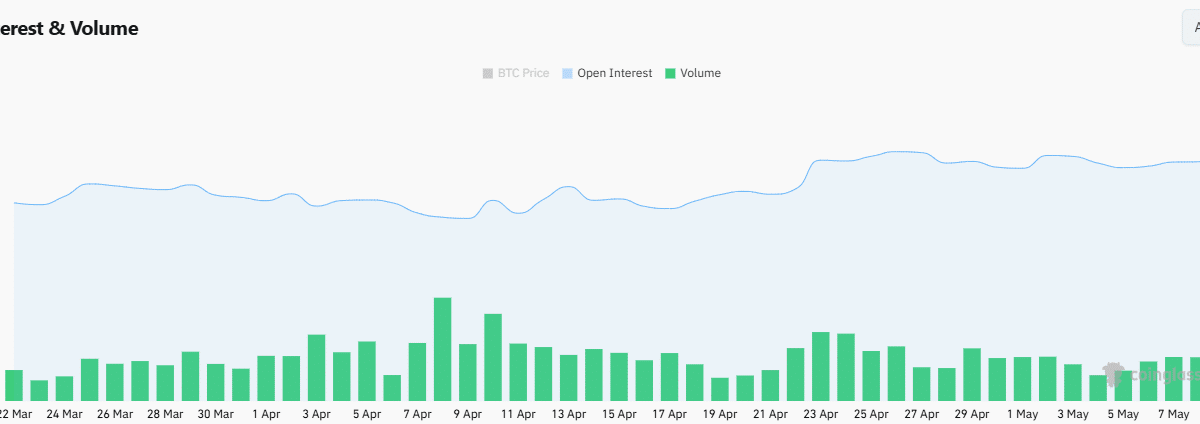The height and width of the screenshot is (424, 1200).
Task: Open the partially visible dropdown at top right
Action: tap(1190, 28)
